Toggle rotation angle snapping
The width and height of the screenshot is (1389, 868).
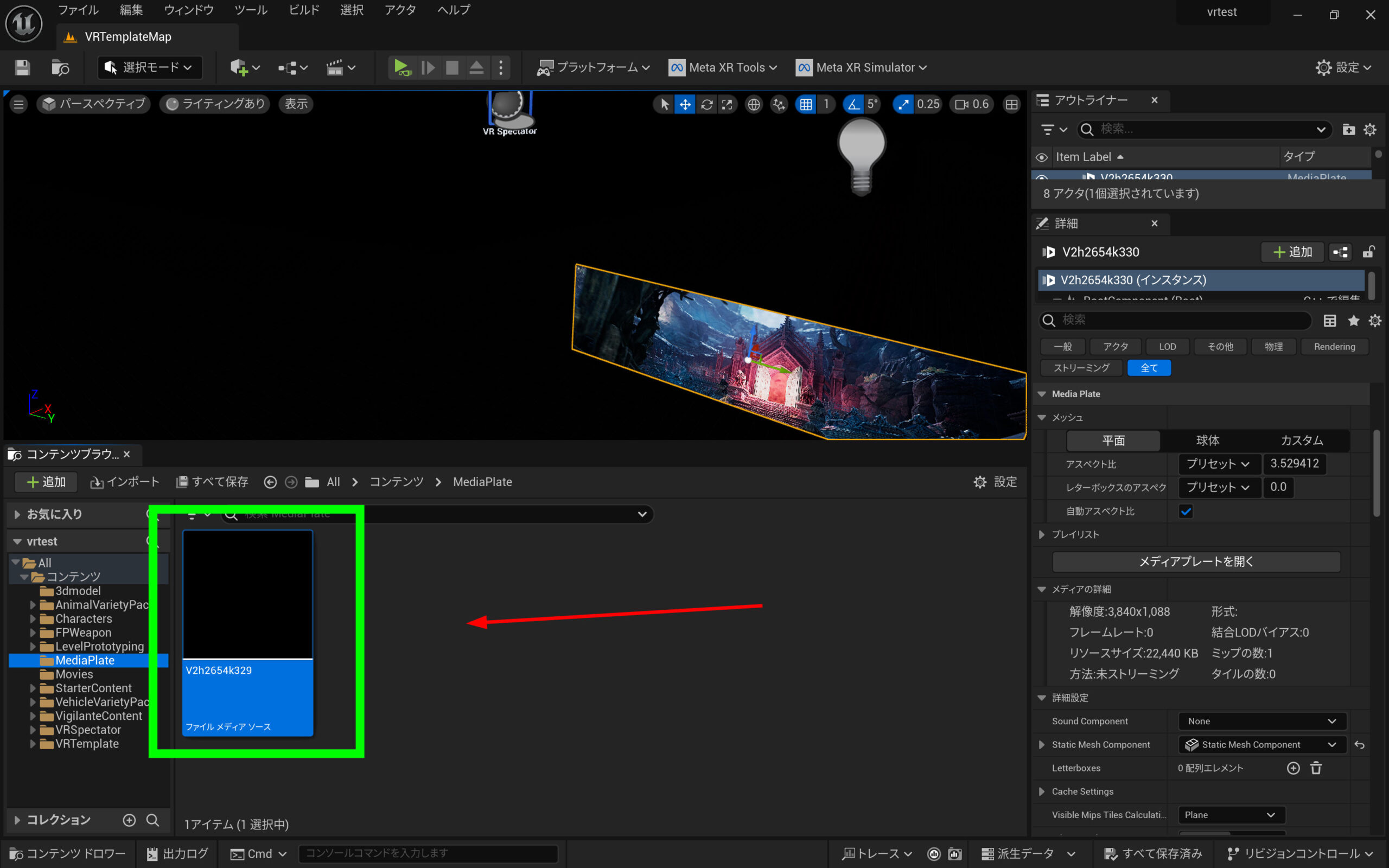853,104
